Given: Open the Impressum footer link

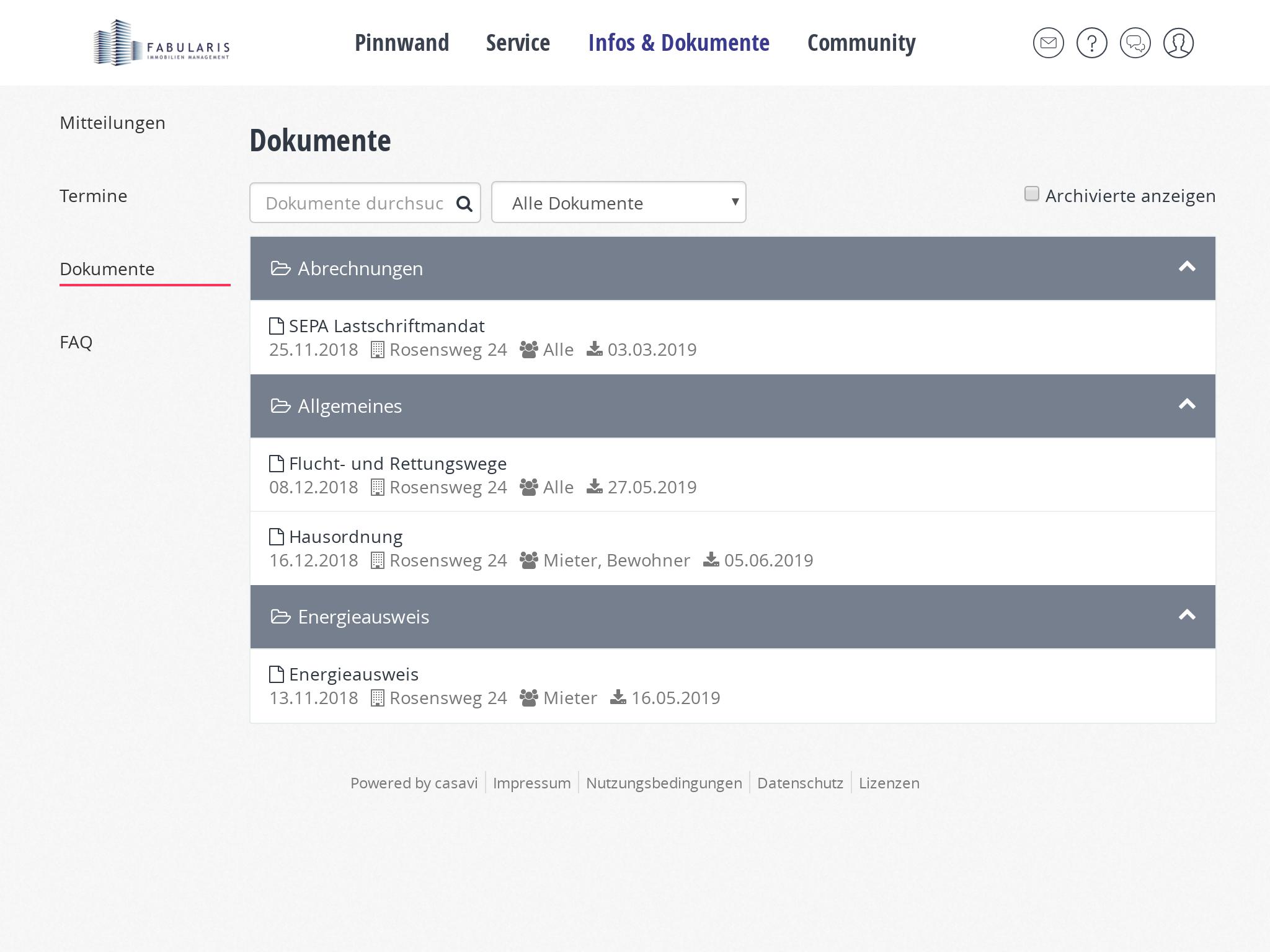Looking at the screenshot, I should click(532, 783).
